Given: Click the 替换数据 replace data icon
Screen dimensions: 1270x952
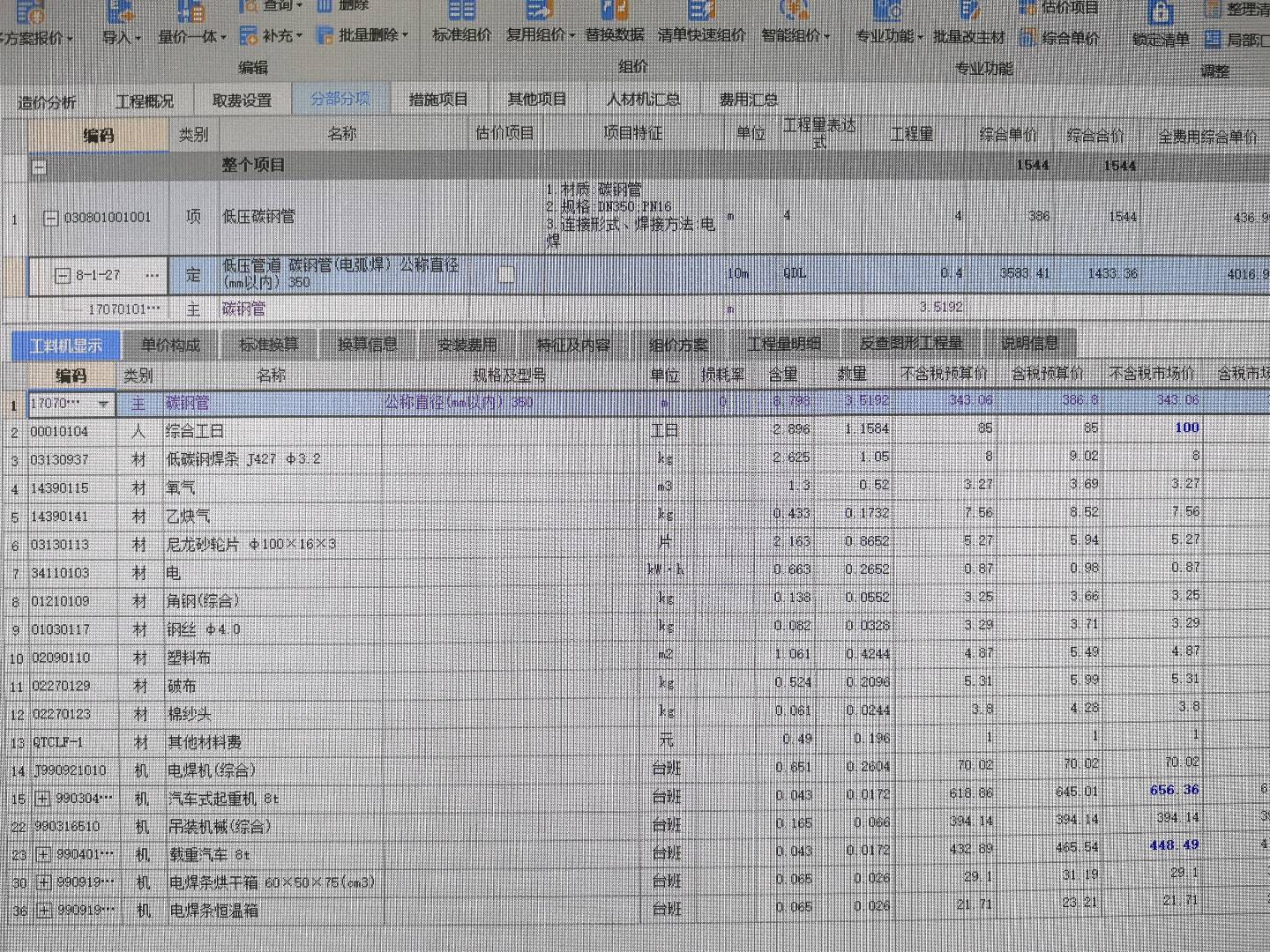Looking at the screenshot, I should [x=615, y=11].
